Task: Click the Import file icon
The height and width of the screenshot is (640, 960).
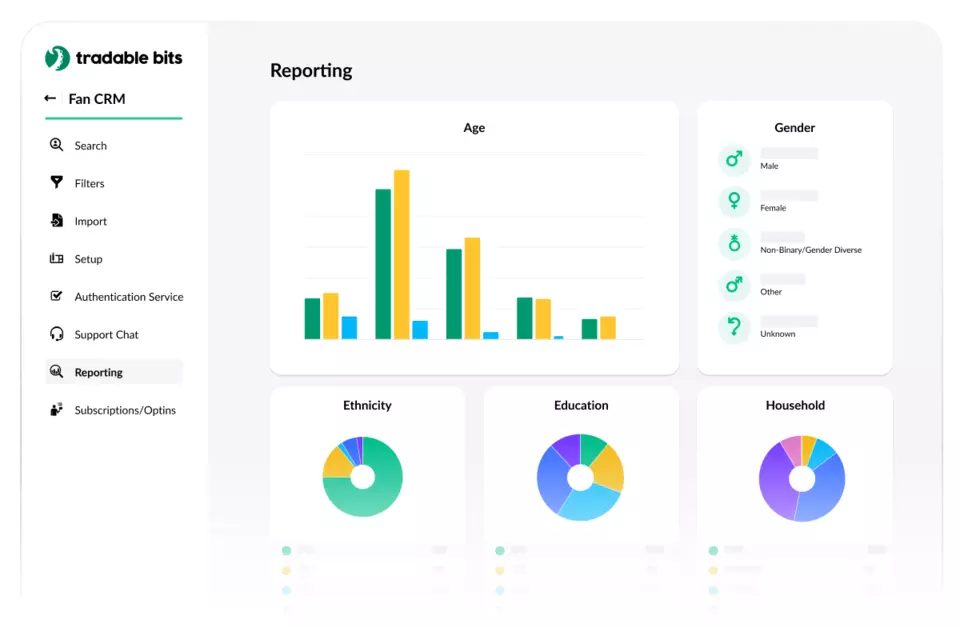Action: (x=57, y=221)
